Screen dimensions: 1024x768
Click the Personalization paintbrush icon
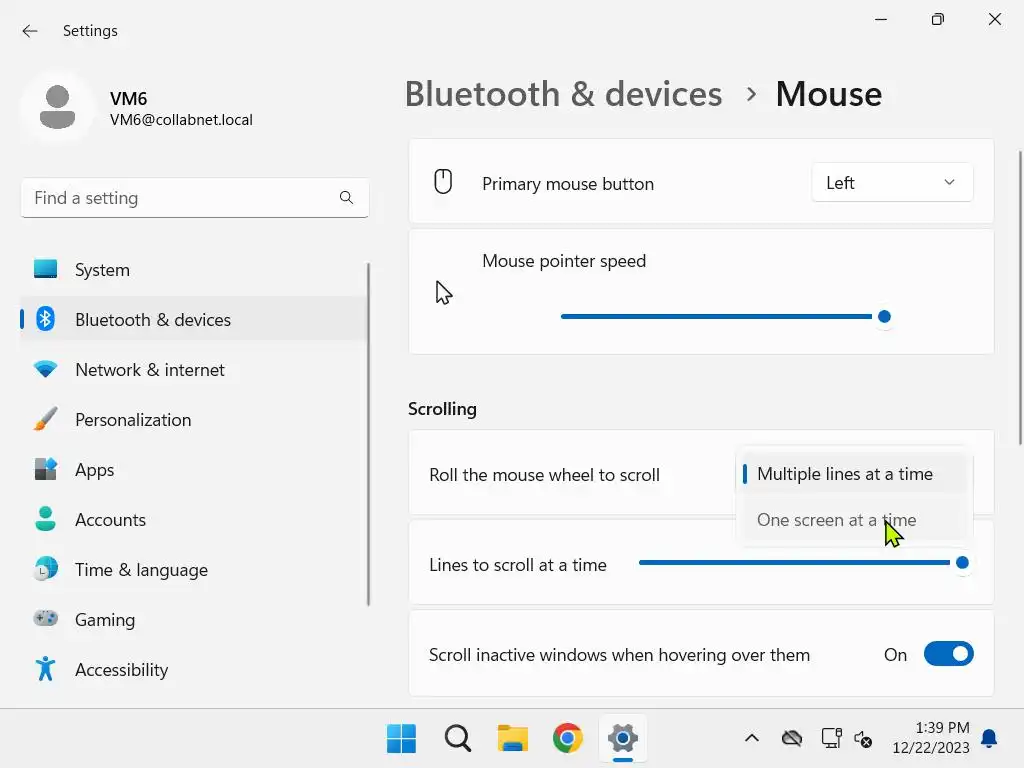point(46,420)
